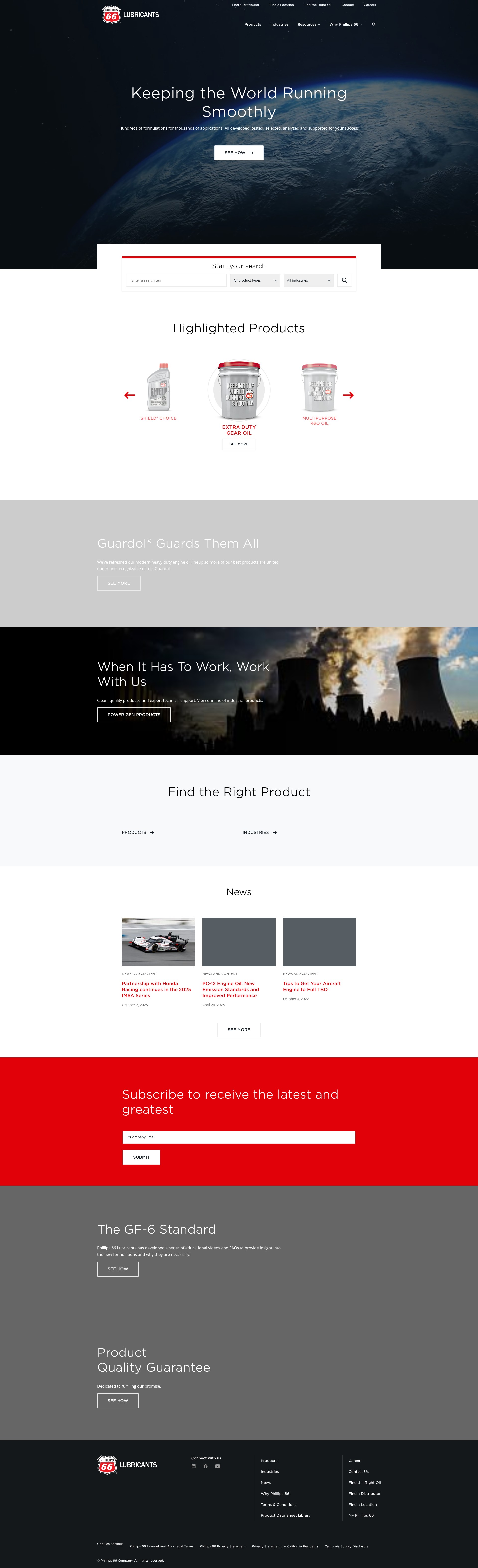Open YouTube social icon in footer
This screenshot has height=1568, width=478.
point(217,1466)
